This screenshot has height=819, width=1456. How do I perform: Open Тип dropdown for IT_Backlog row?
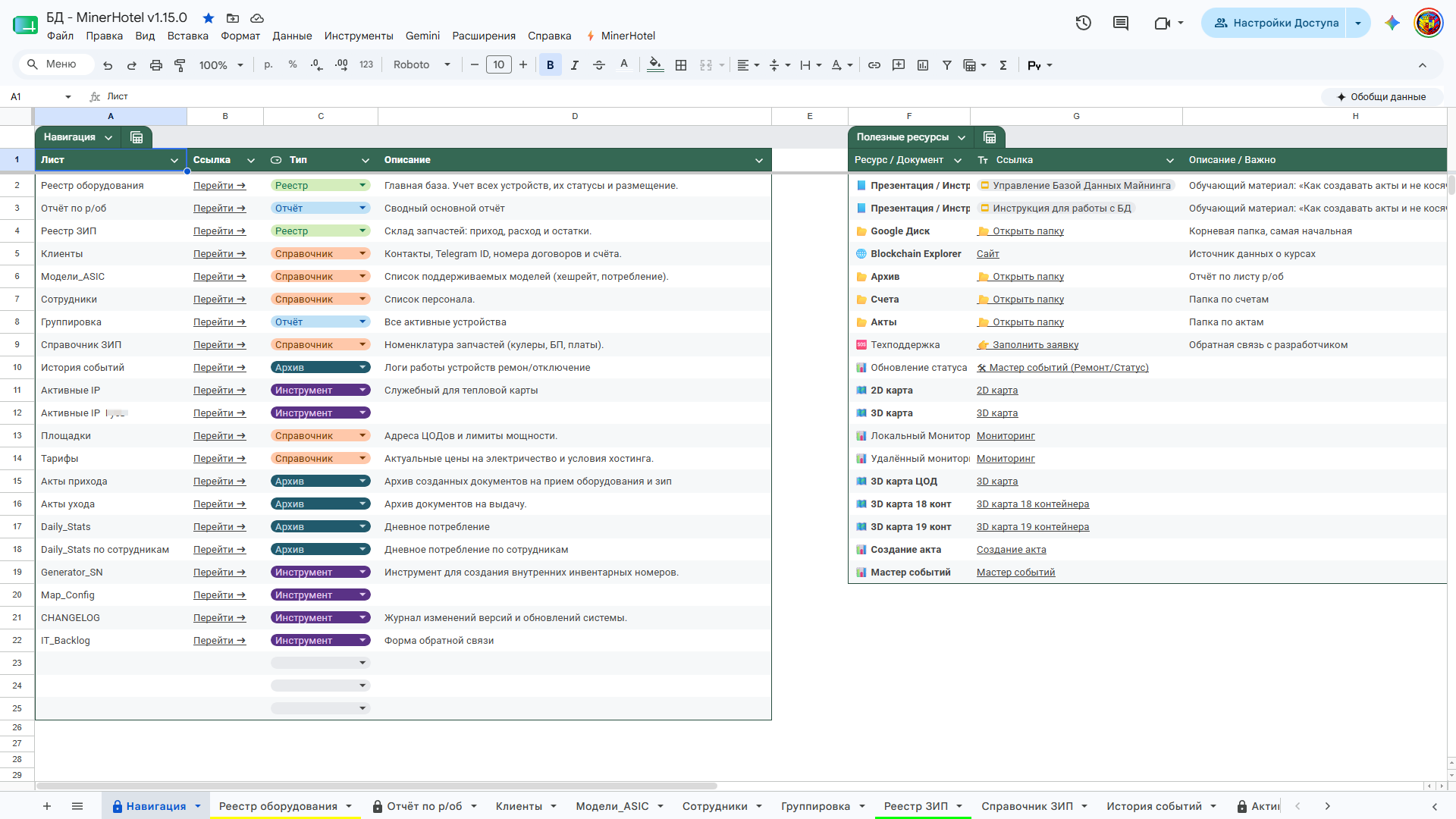coord(362,640)
